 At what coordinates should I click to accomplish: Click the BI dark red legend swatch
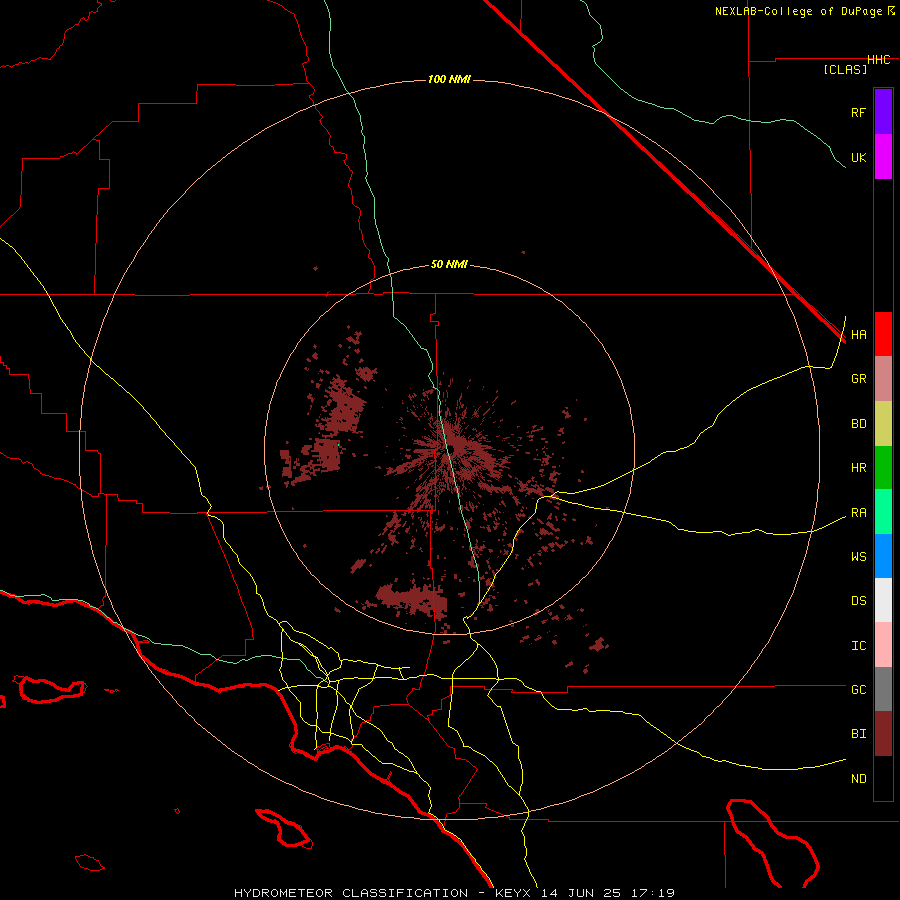[883, 734]
